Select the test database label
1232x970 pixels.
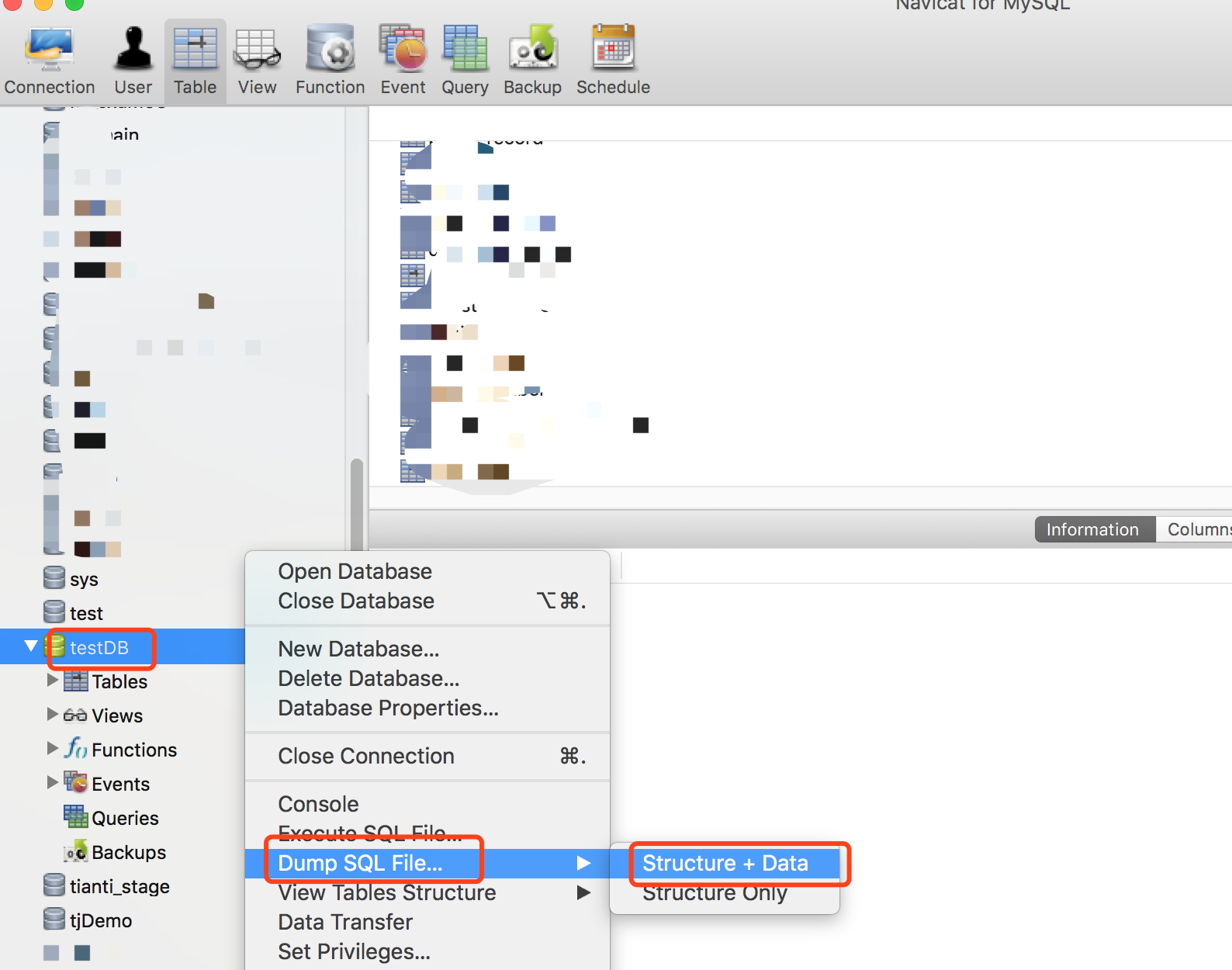pyautogui.click(x=86, y=613)
